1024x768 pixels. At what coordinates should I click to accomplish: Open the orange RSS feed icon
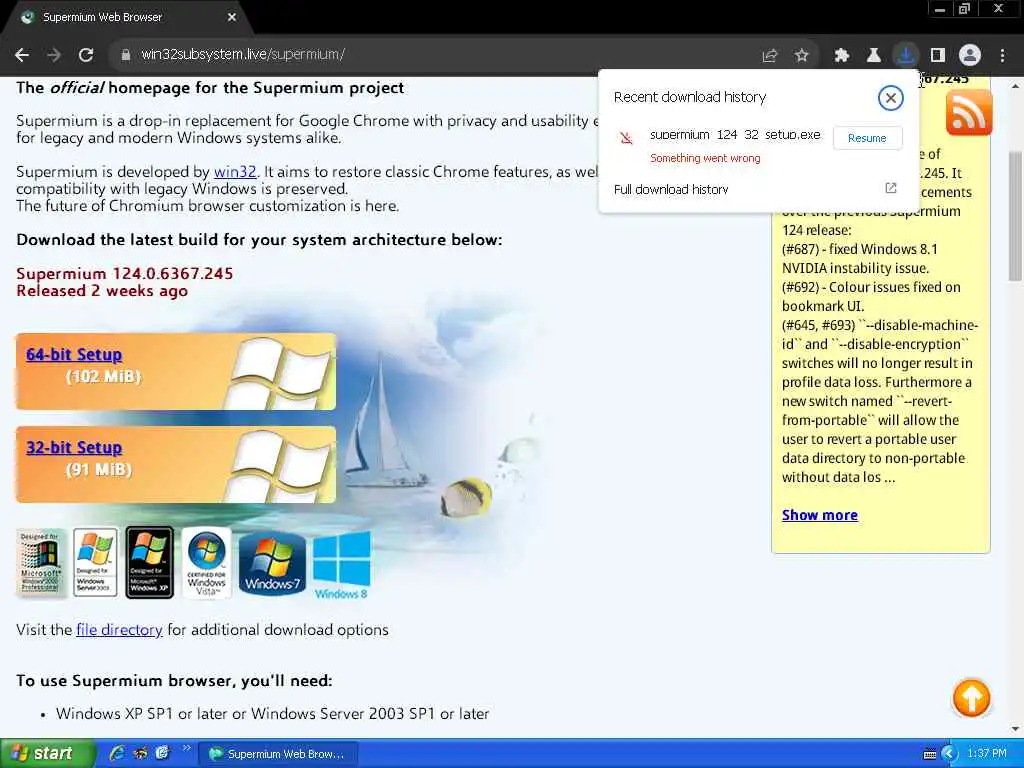click(968, 113)
